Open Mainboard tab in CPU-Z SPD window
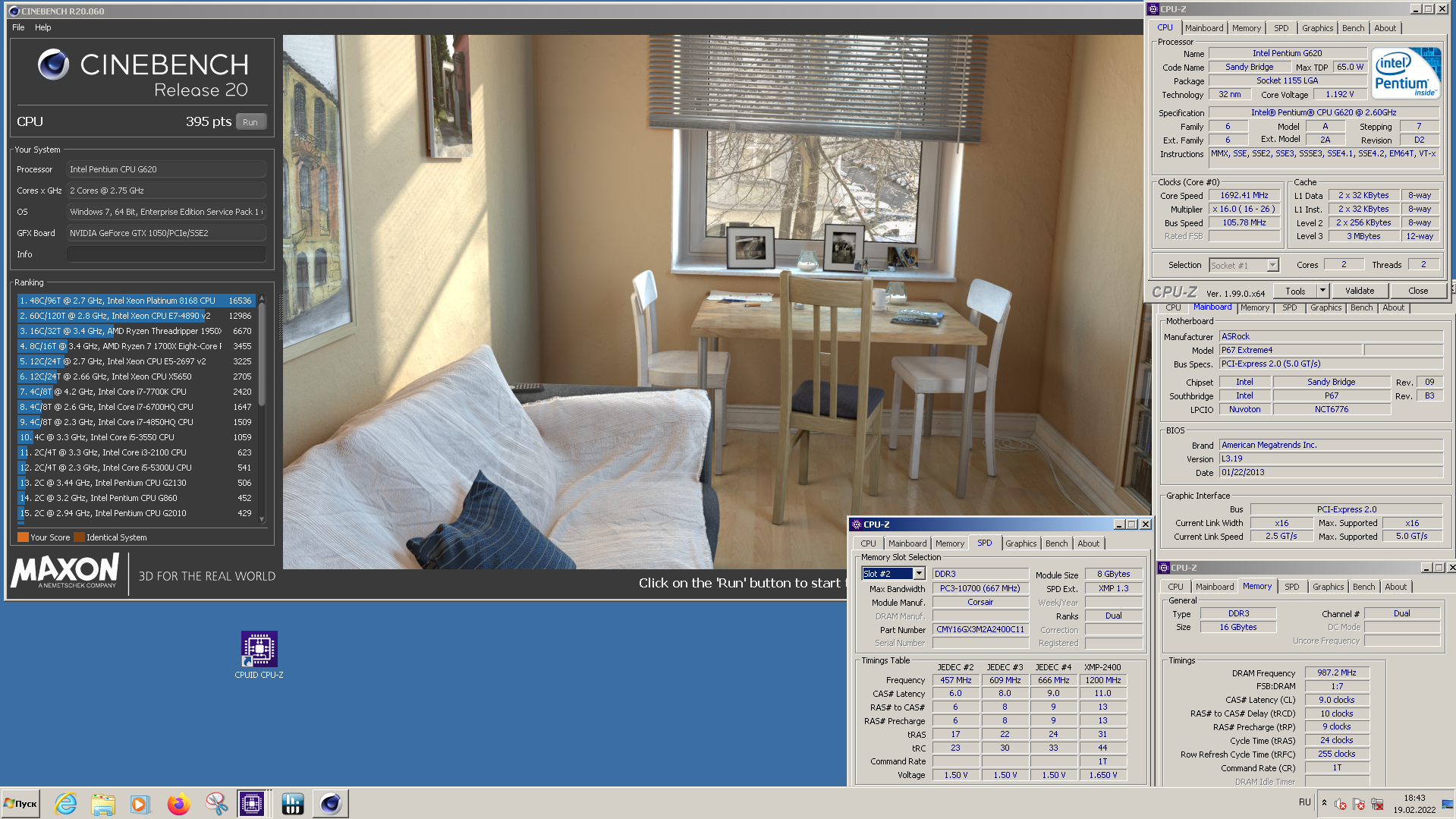1456x819 pixels. pos(907,543)
